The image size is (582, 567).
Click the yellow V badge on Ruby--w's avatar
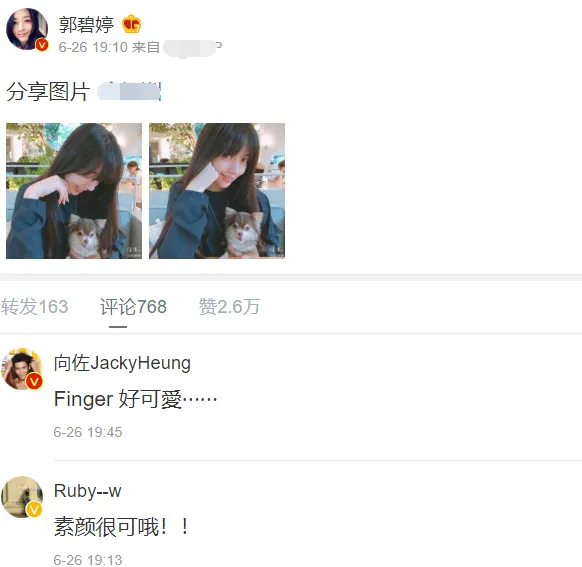point(34,509)
